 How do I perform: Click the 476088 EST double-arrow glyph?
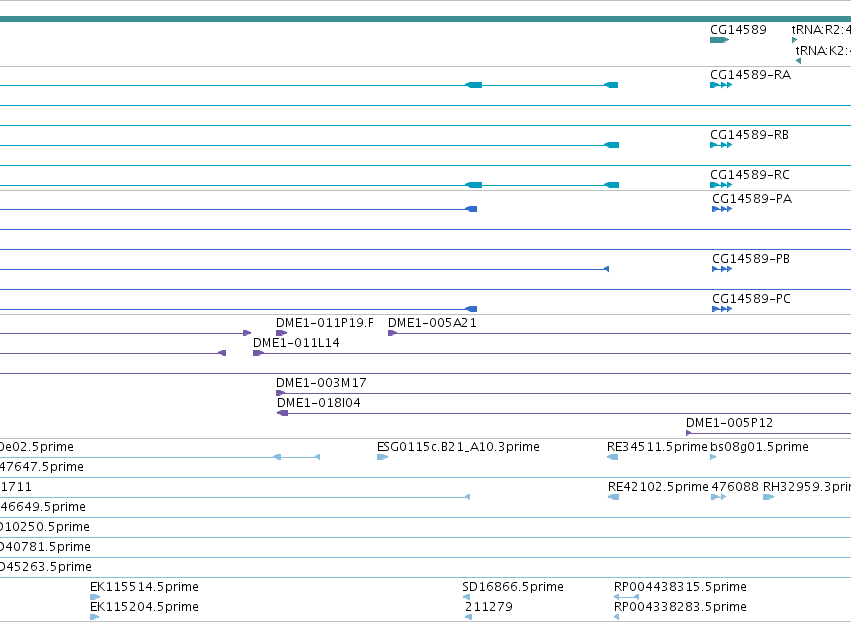718,497
